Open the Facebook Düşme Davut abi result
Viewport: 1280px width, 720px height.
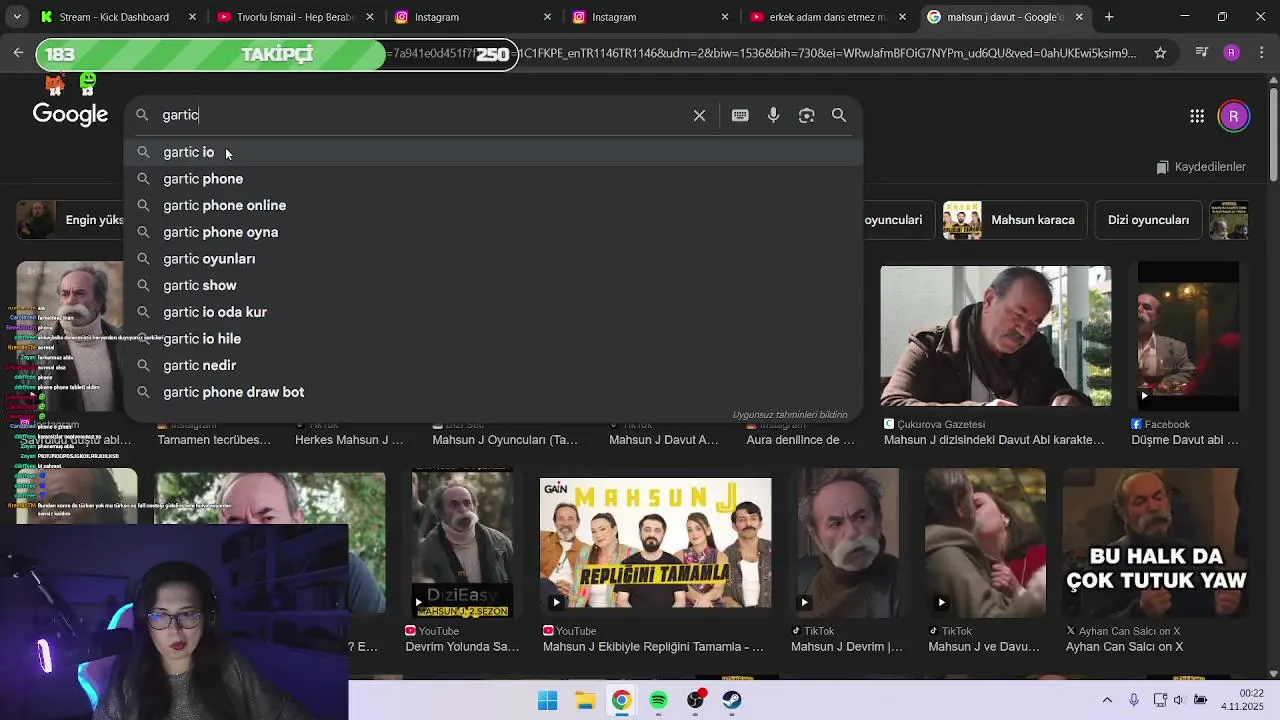1188,336
